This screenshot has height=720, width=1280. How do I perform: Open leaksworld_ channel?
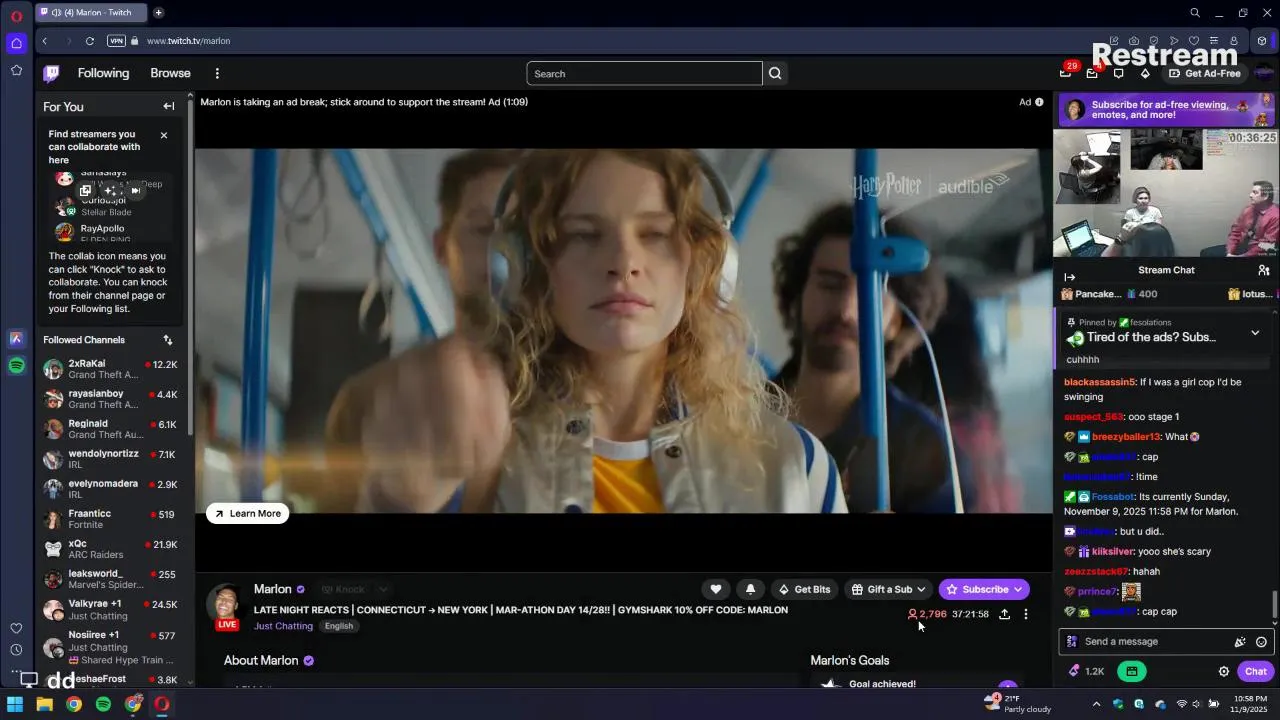pyautogui.click(x=110, y=579)
